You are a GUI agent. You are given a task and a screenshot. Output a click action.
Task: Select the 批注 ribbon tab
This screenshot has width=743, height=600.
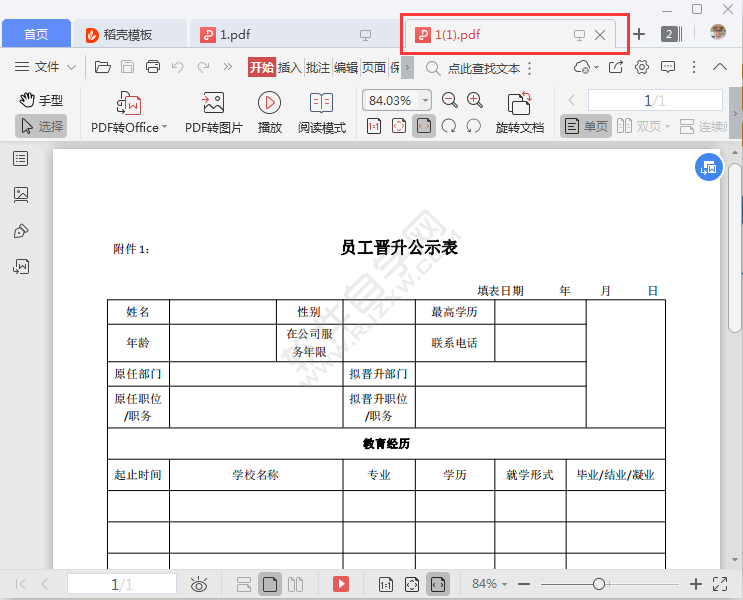coord(318,67)
